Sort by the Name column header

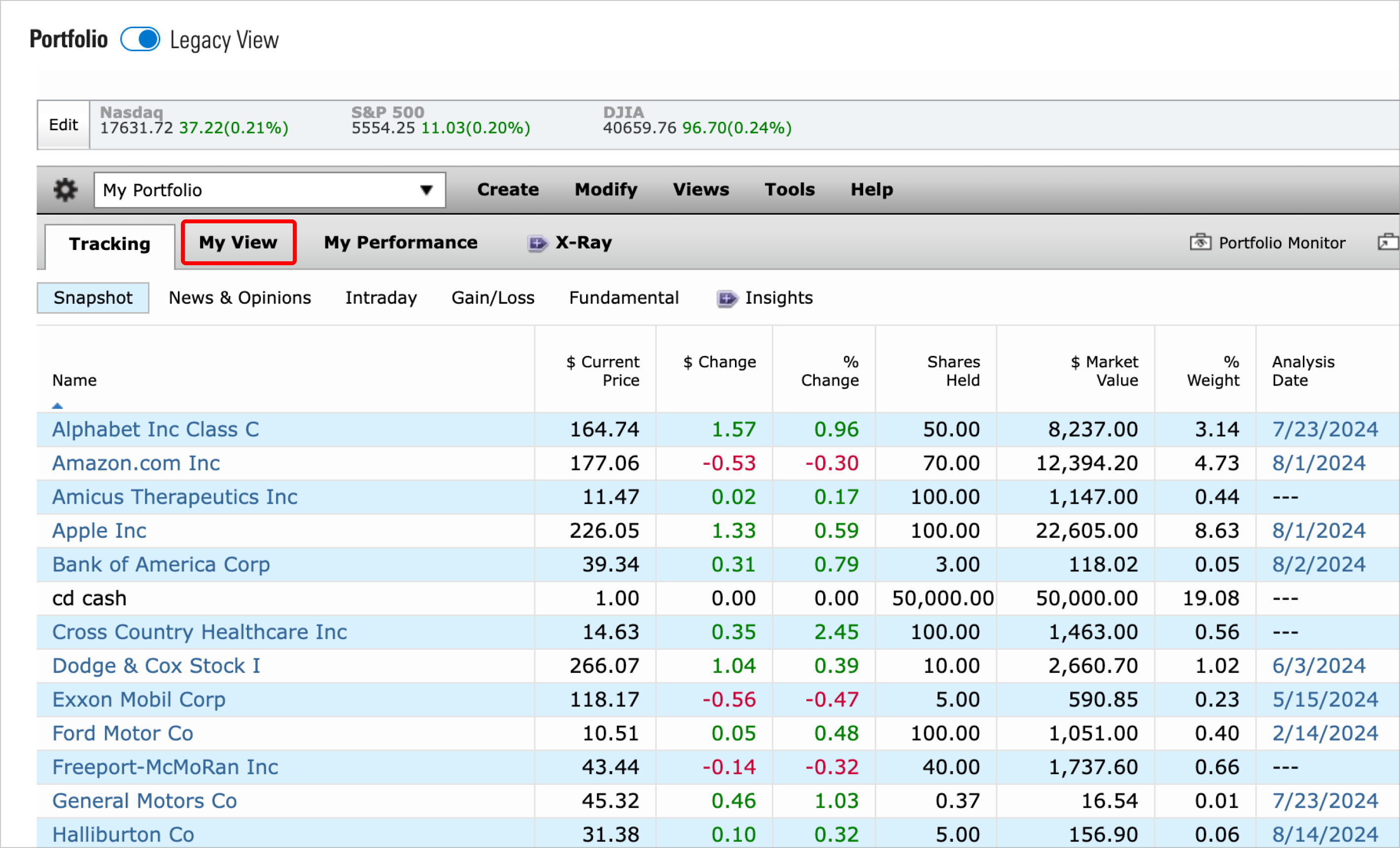click(74, 380)
